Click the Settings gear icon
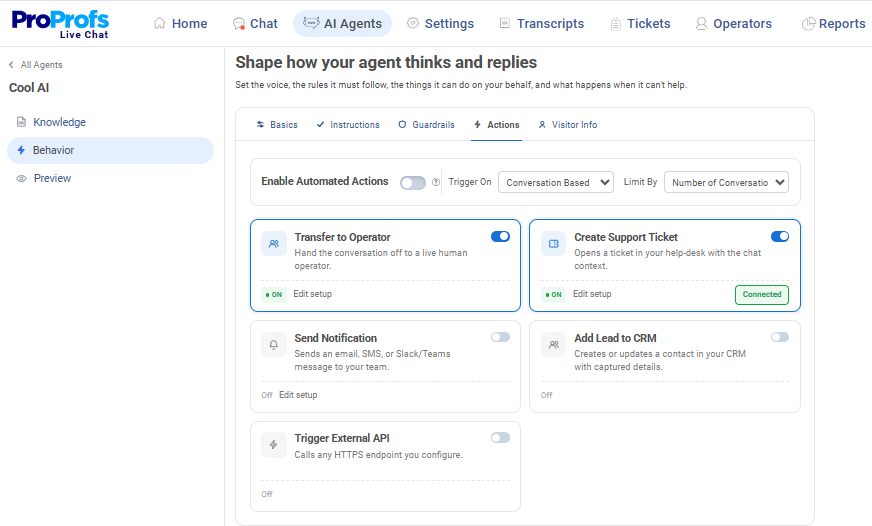 point(413,23)
